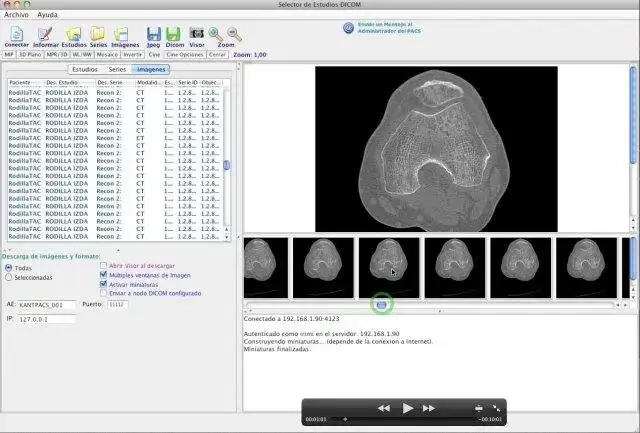The width and height of the screenshot is (640, 433).
Task: Click the IP address input field
Action: [x=47, y=319]
